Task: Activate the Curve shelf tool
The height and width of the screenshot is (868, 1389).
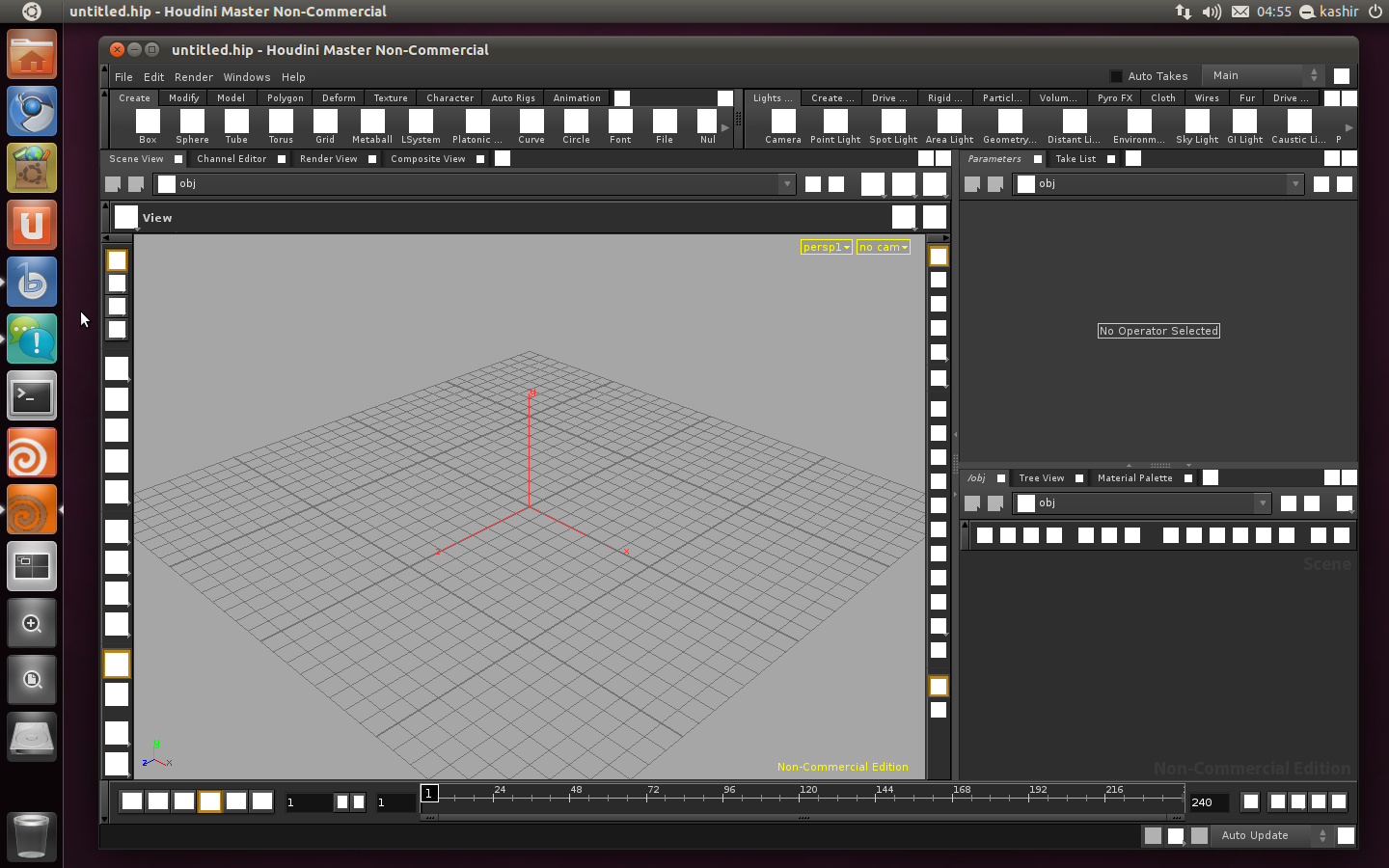Action: [531, 126]
